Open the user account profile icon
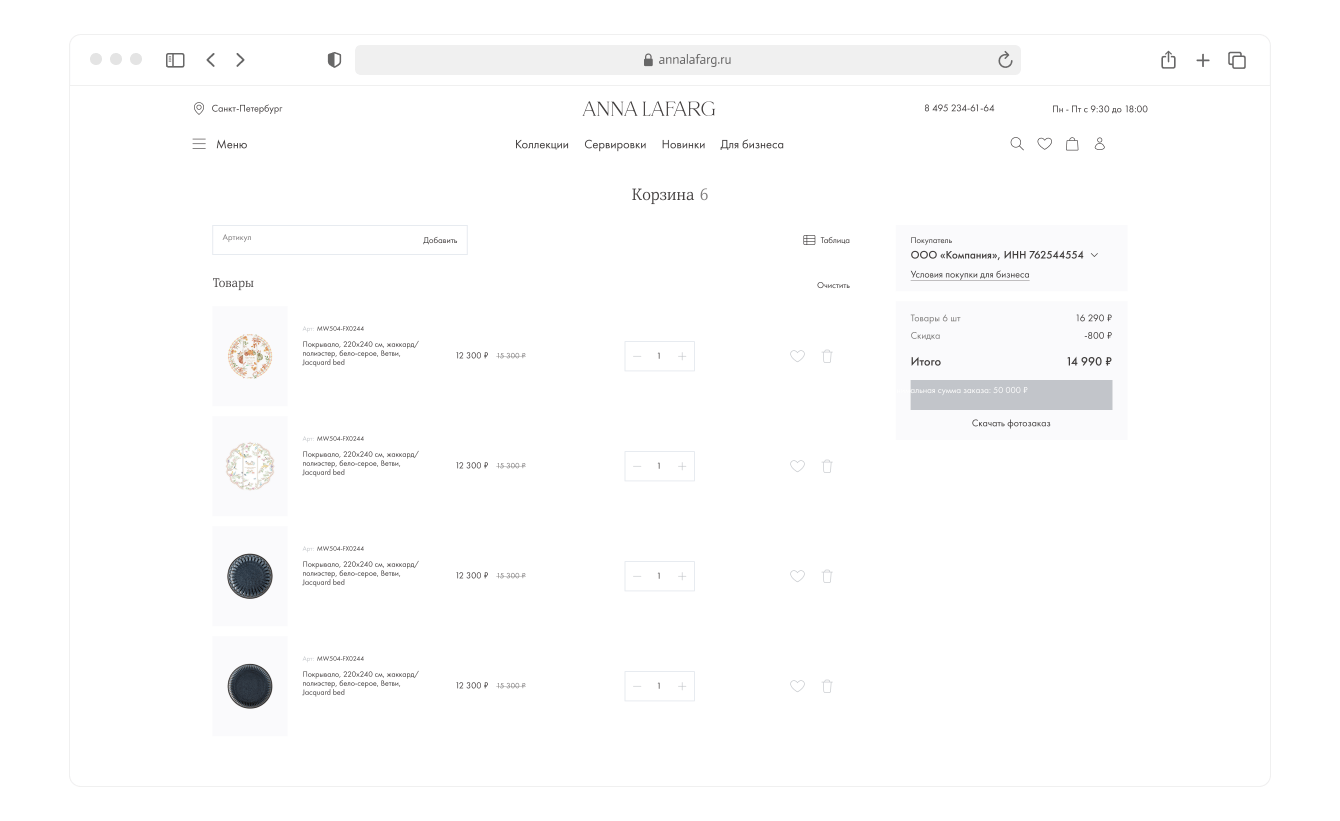 click(1099, 144)
